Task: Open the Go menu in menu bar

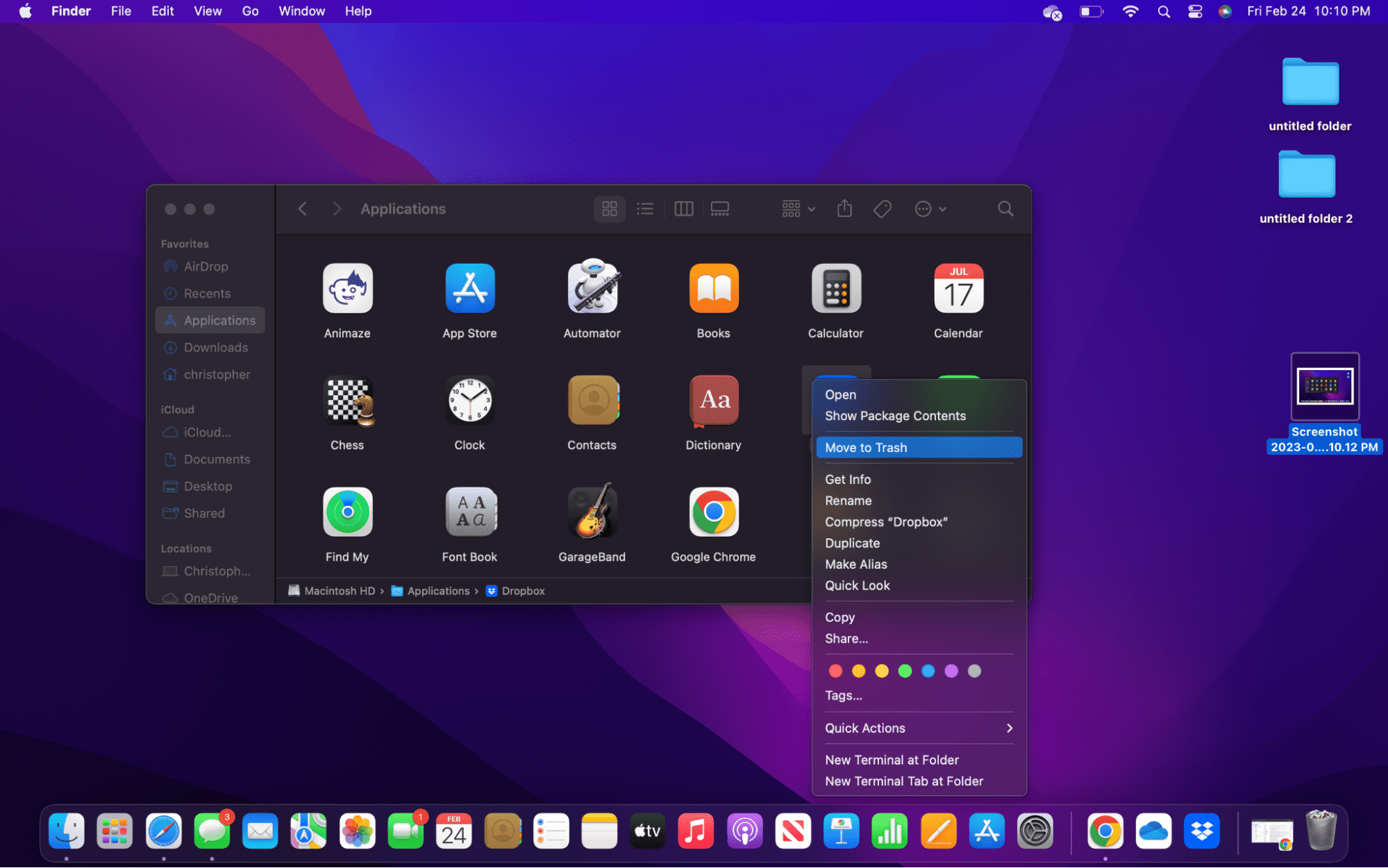Action: 250,11
